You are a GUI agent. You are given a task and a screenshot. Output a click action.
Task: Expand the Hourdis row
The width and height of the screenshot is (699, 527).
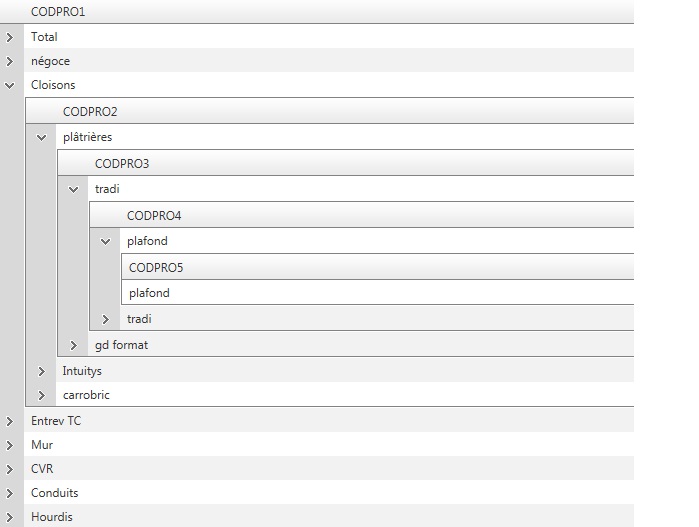click(10, 517)
